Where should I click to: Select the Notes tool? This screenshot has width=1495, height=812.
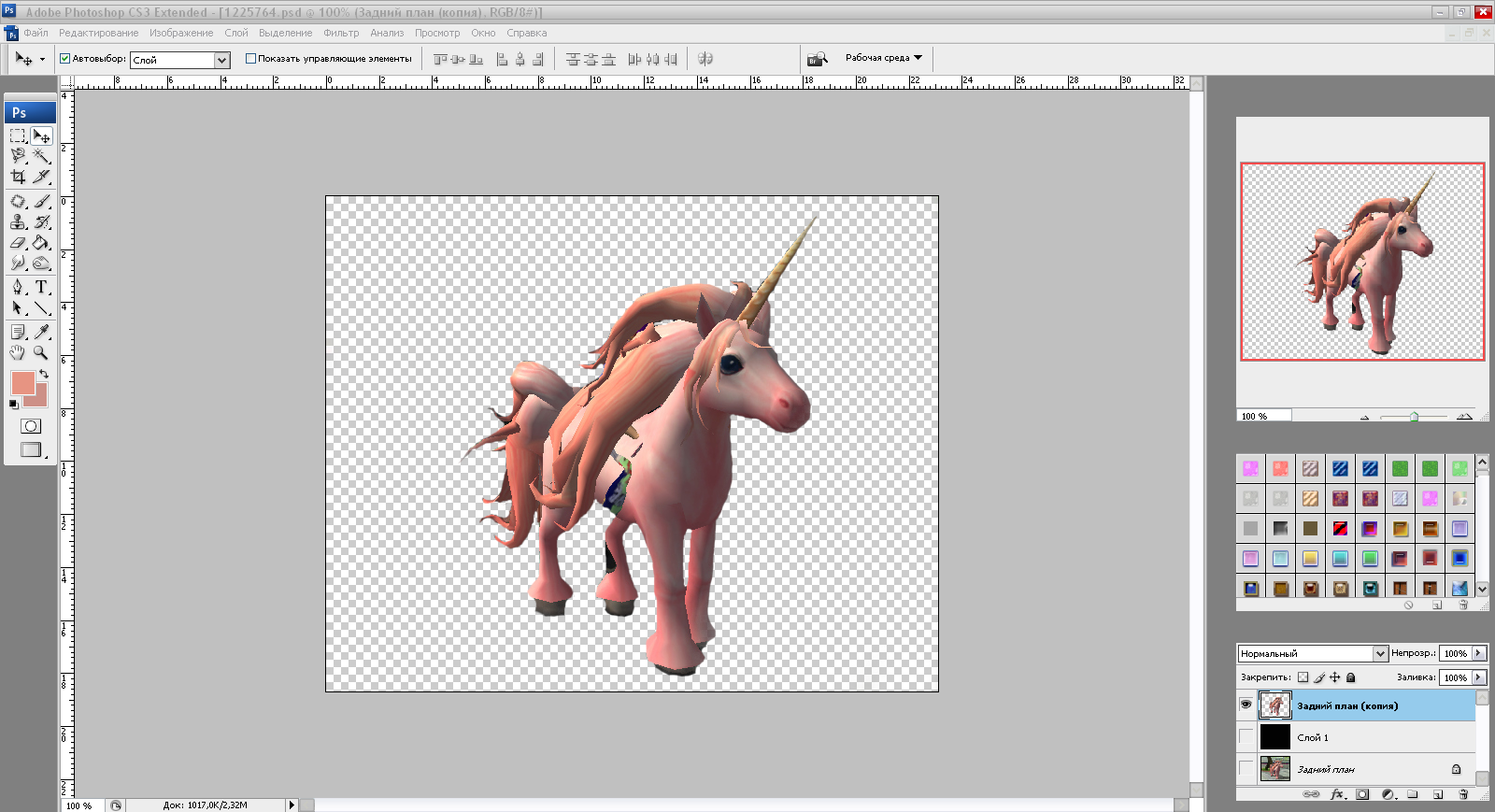point(18,332)
